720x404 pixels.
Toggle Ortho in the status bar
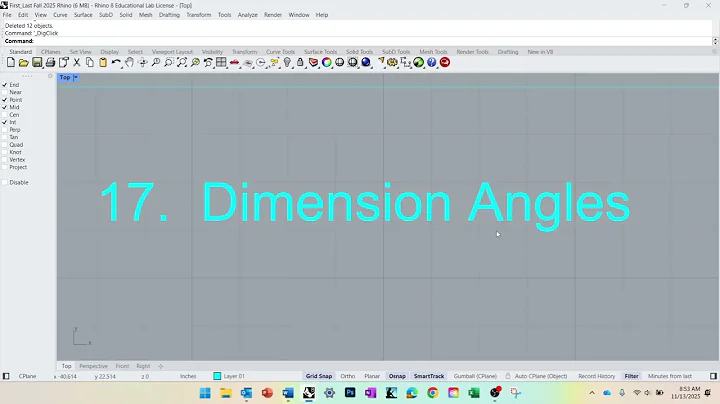(348, 376)
